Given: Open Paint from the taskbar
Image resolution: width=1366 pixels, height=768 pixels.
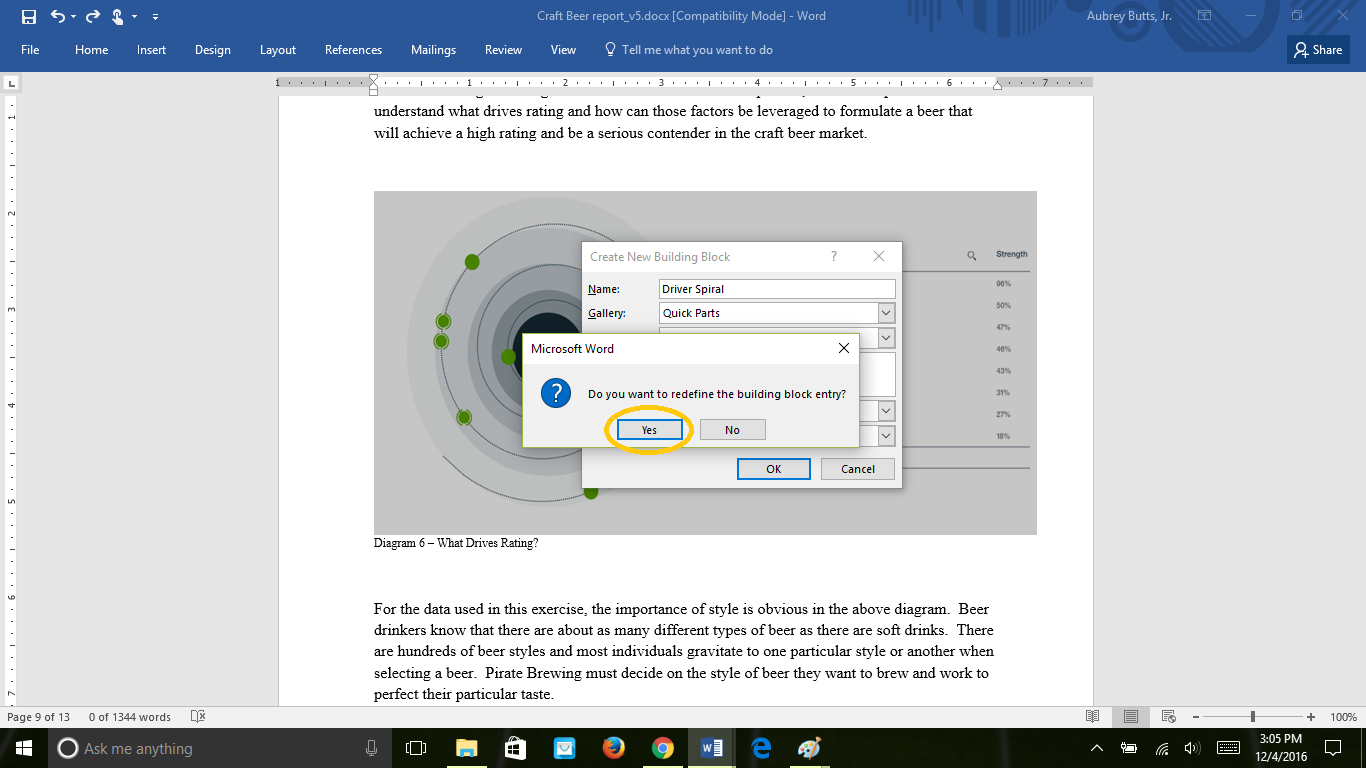Looking at the screenshot, I should pos(809,748).
